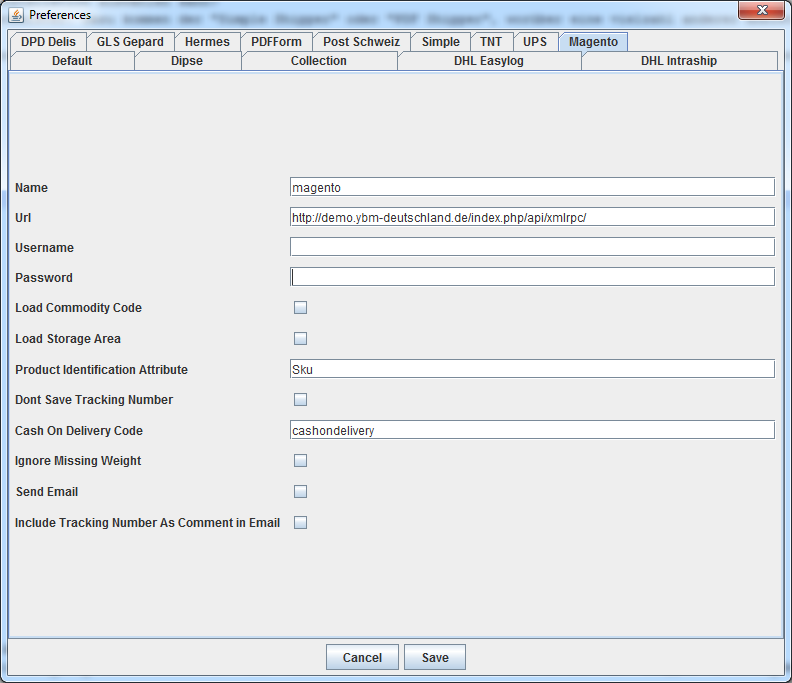The image size is (792, 683).
Task: Click the Cancel button
Action: 362,657
